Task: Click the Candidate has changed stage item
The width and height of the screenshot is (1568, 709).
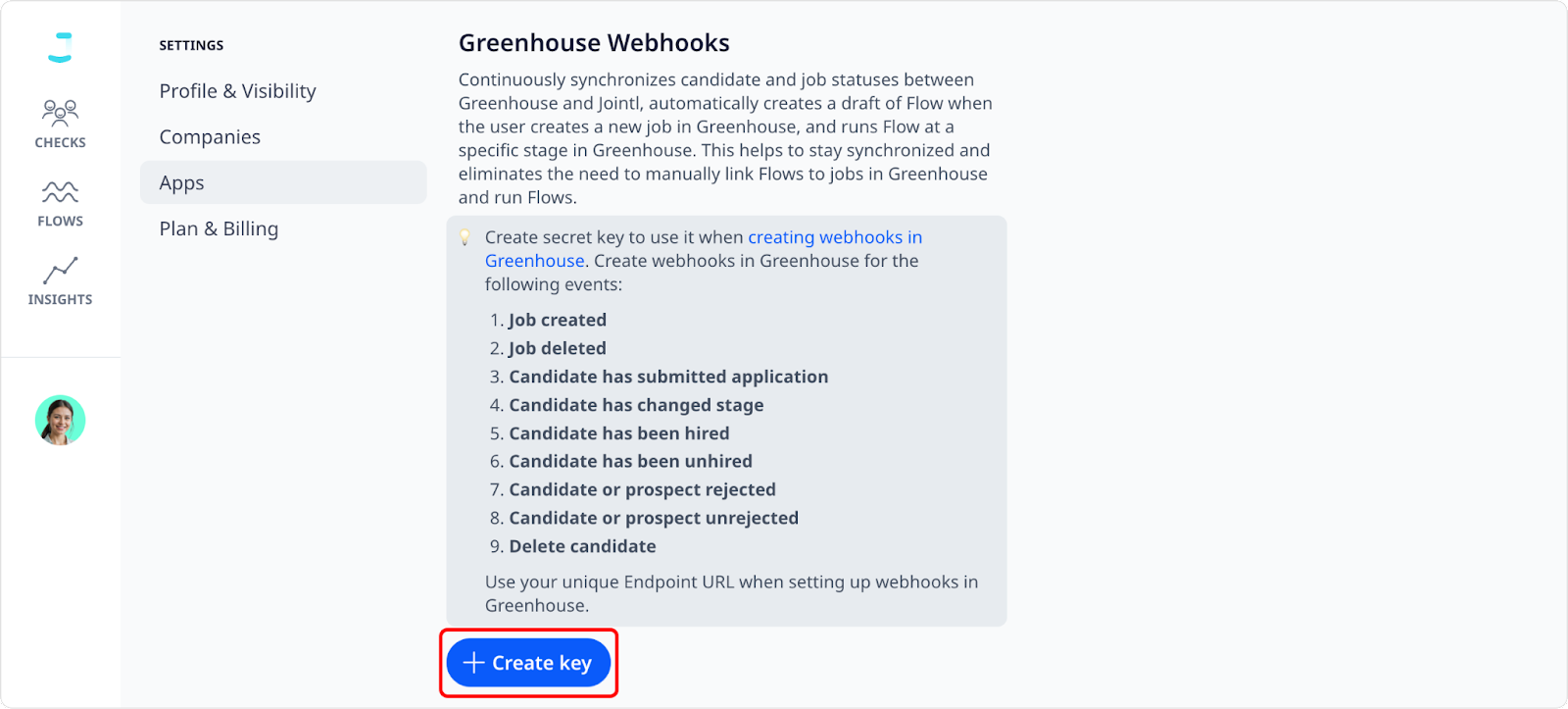Action: pyautogui.click(x=636, y=405)
